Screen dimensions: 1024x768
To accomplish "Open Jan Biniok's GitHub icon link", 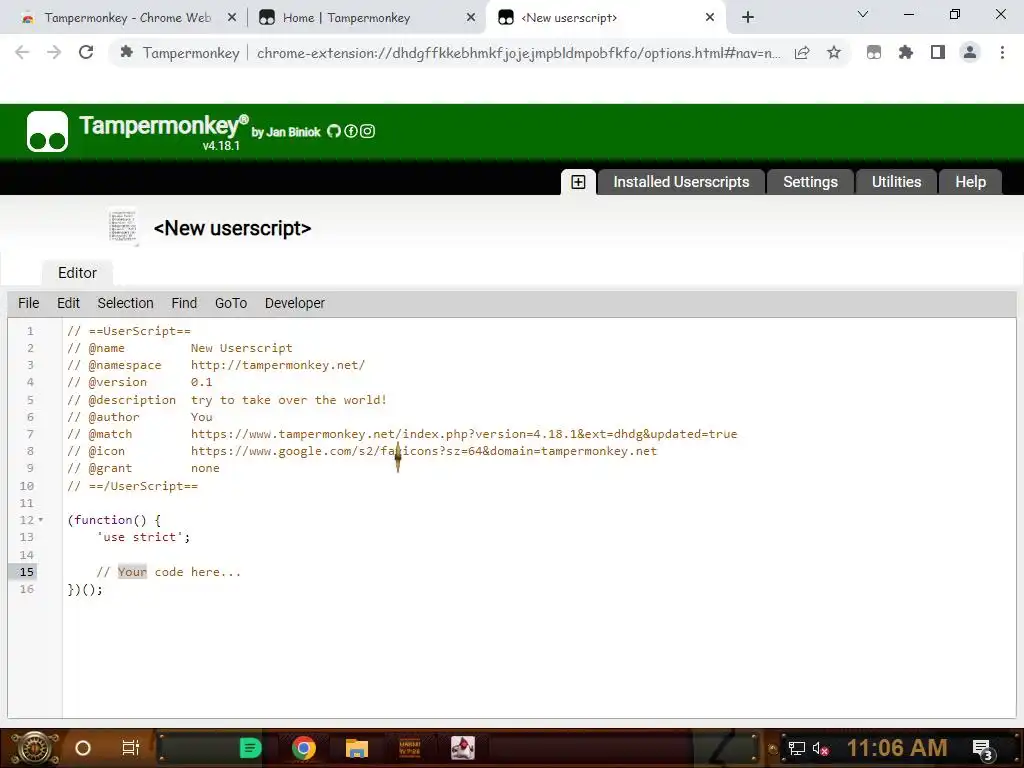I will click(334, 131).
